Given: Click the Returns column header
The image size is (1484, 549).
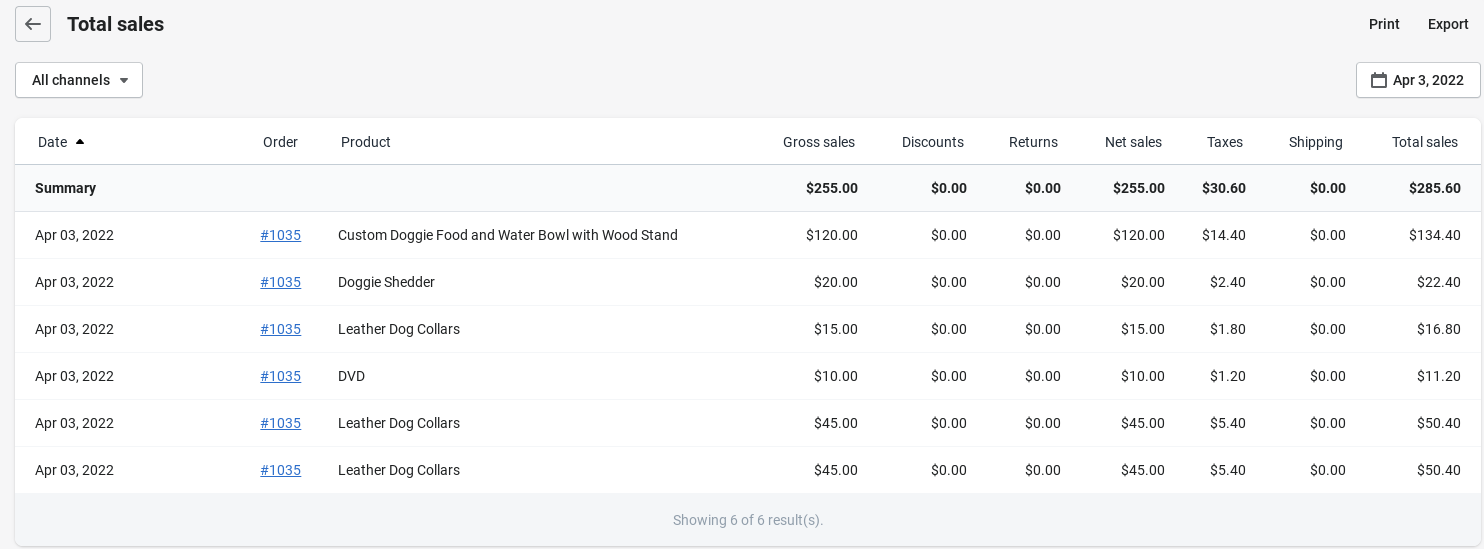Looking at the screenshot, I should (x=1033, y=142).
